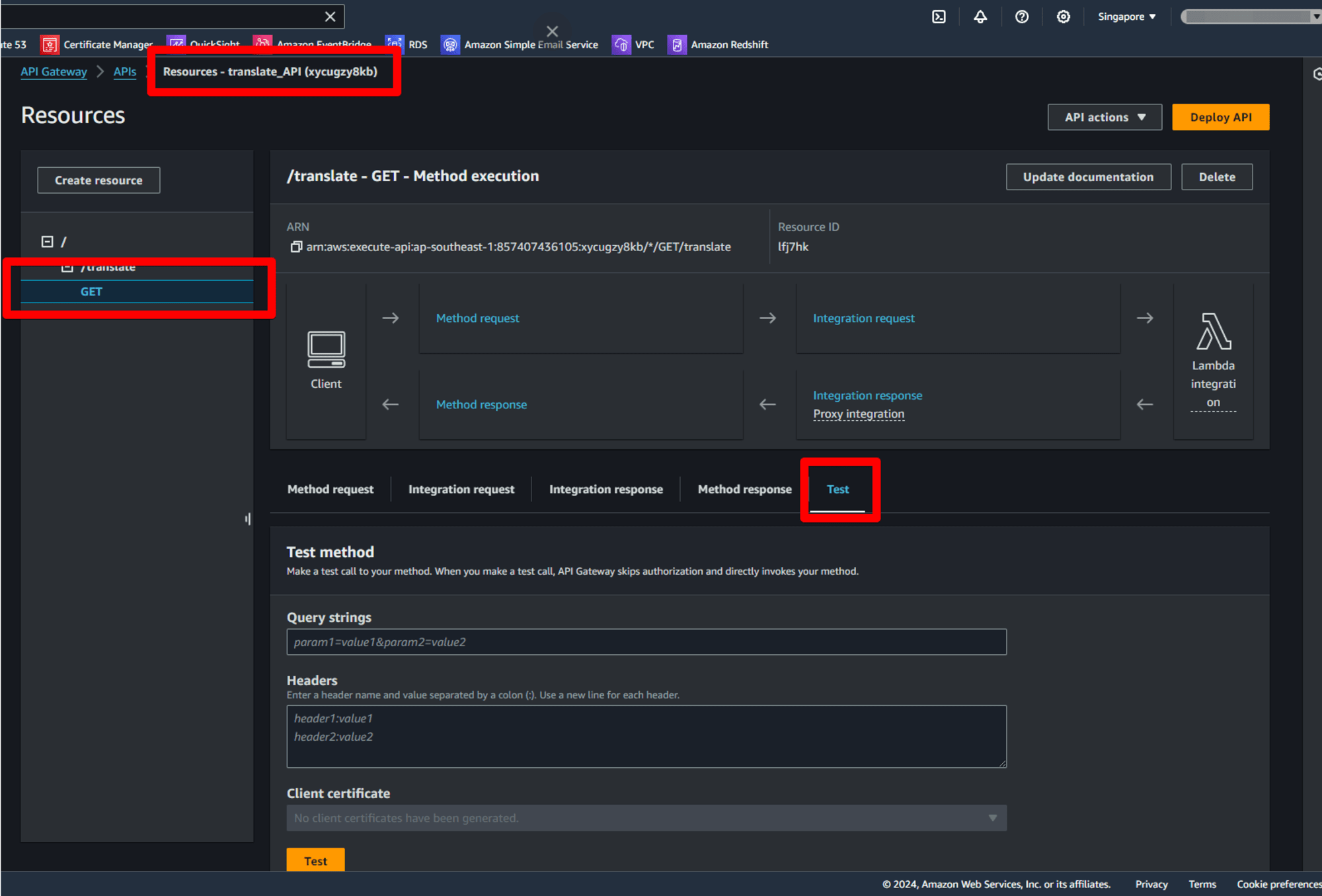This screenshot has height=896, width=1322.
Task: Click the Lambda integration icon
Action: [x=1214, y=332]
